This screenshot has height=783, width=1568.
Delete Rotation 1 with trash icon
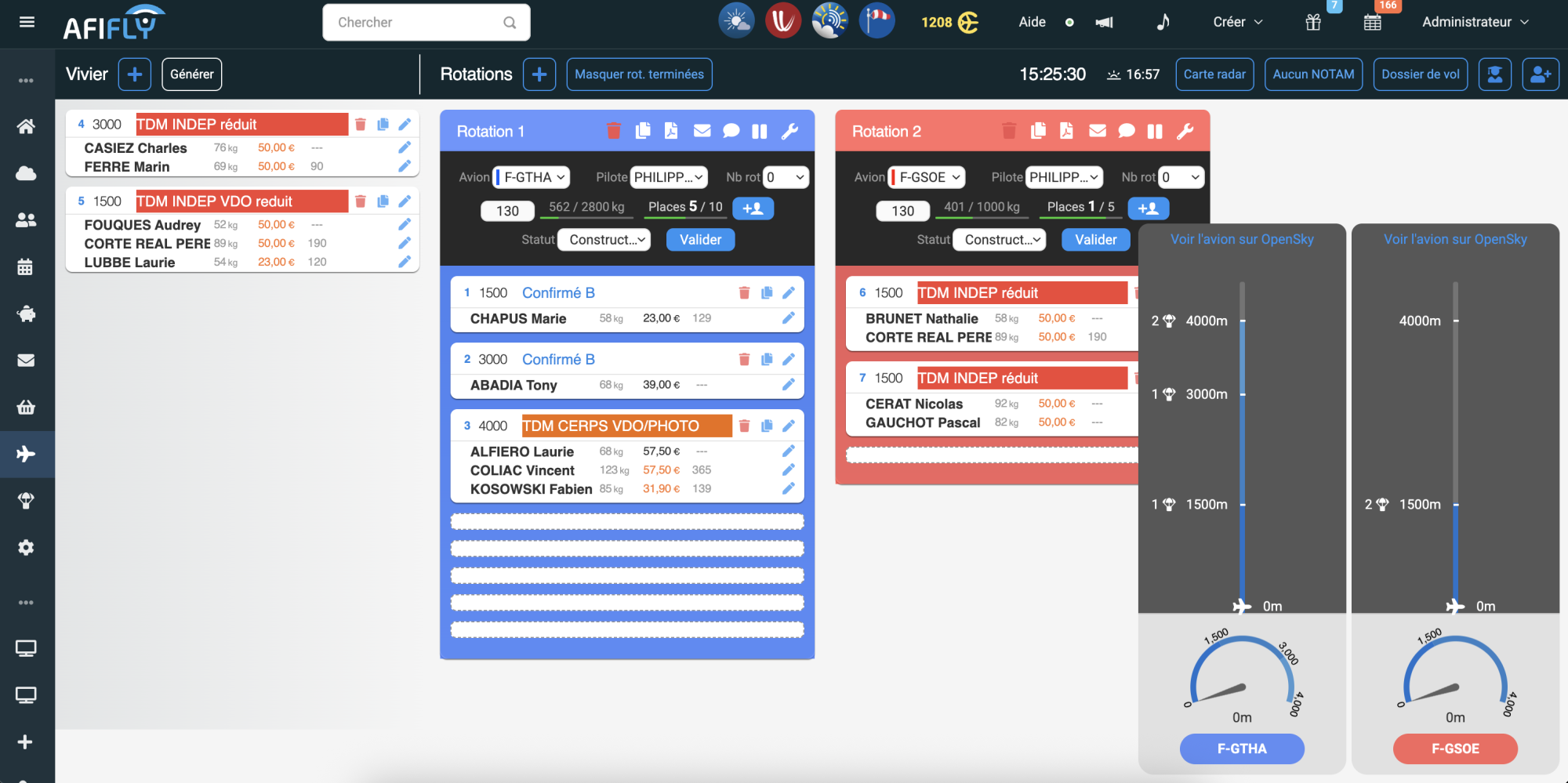tap(614, 131)
